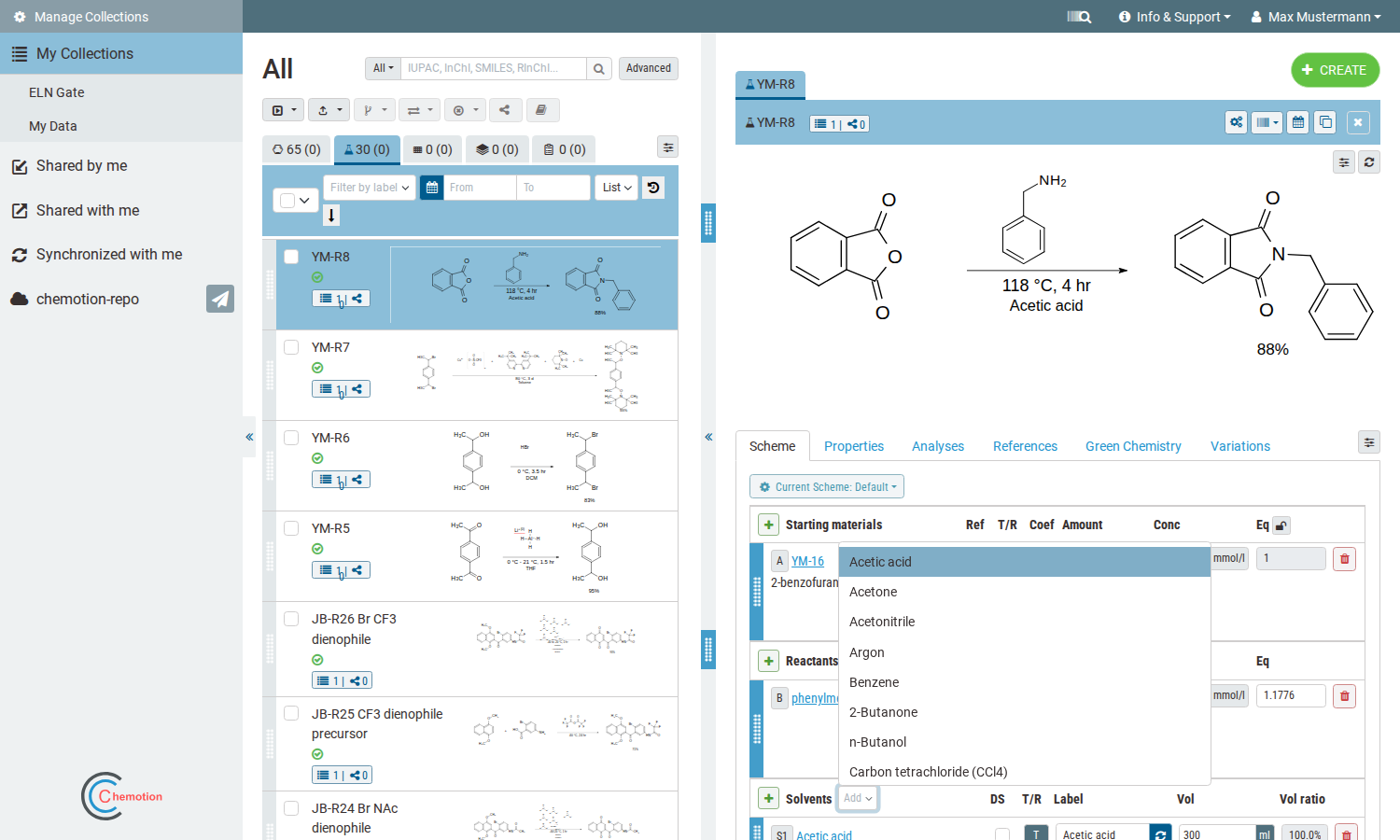
Task: Click the calendar icon in the YM-R8 header
Action: coord(1298,122)
